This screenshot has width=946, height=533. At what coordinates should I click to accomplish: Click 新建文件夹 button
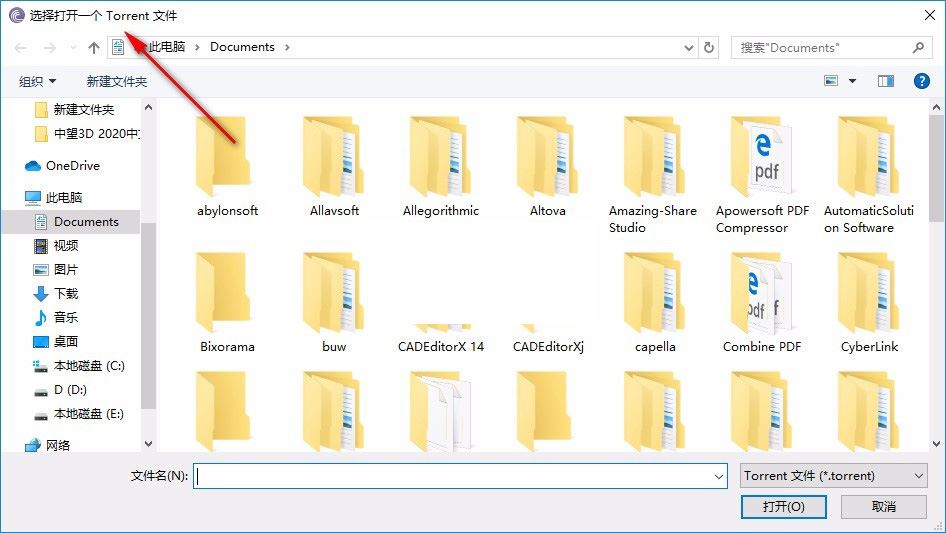click(116, 81)
